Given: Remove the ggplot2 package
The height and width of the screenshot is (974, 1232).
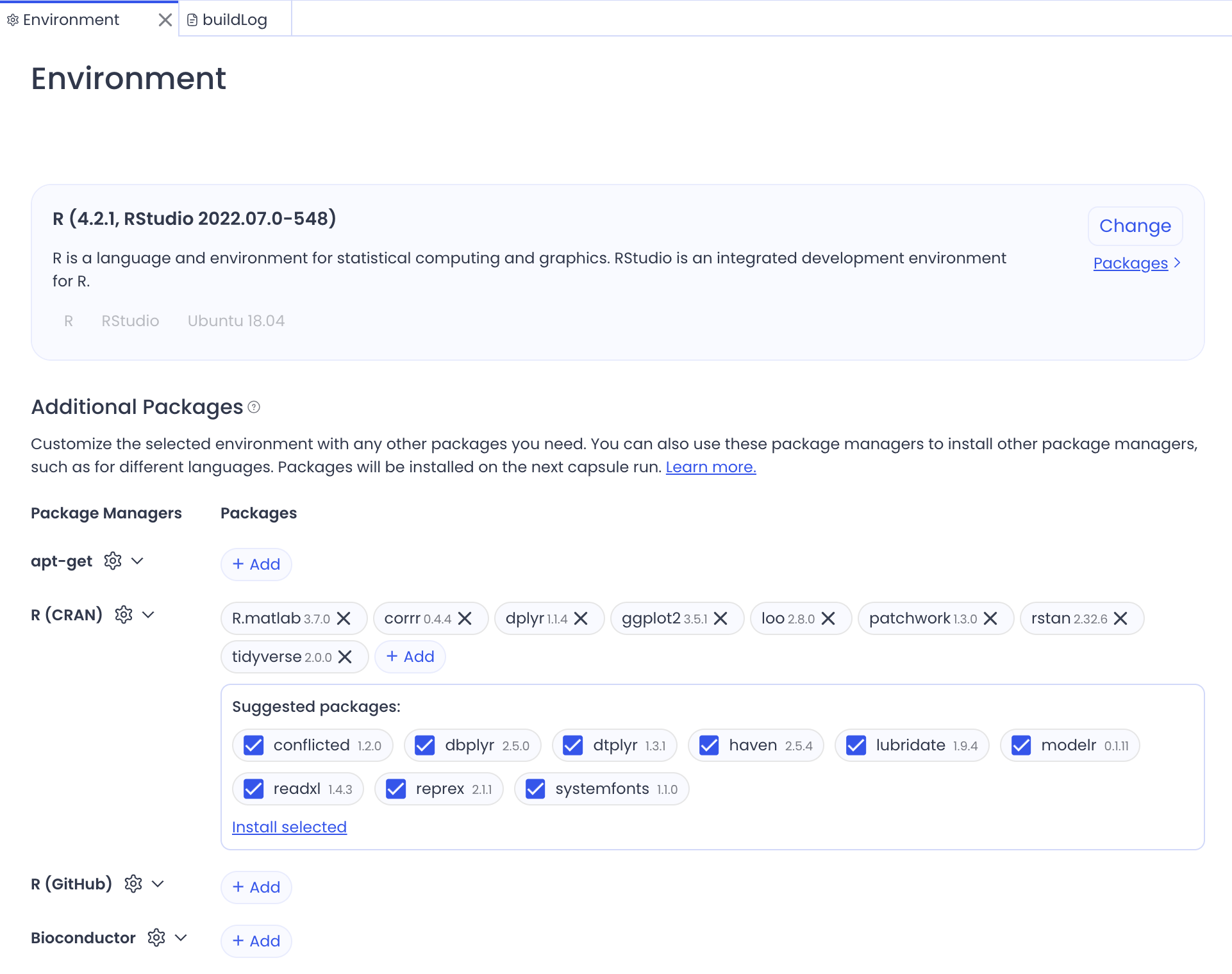Looking at the screenshot, I should tap(721, 618).
